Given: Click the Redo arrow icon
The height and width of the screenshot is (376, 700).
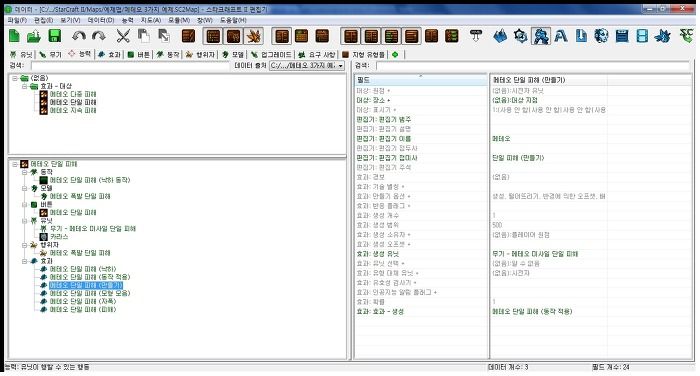Looking at the screenshot, I should click(x=99, y=36).
